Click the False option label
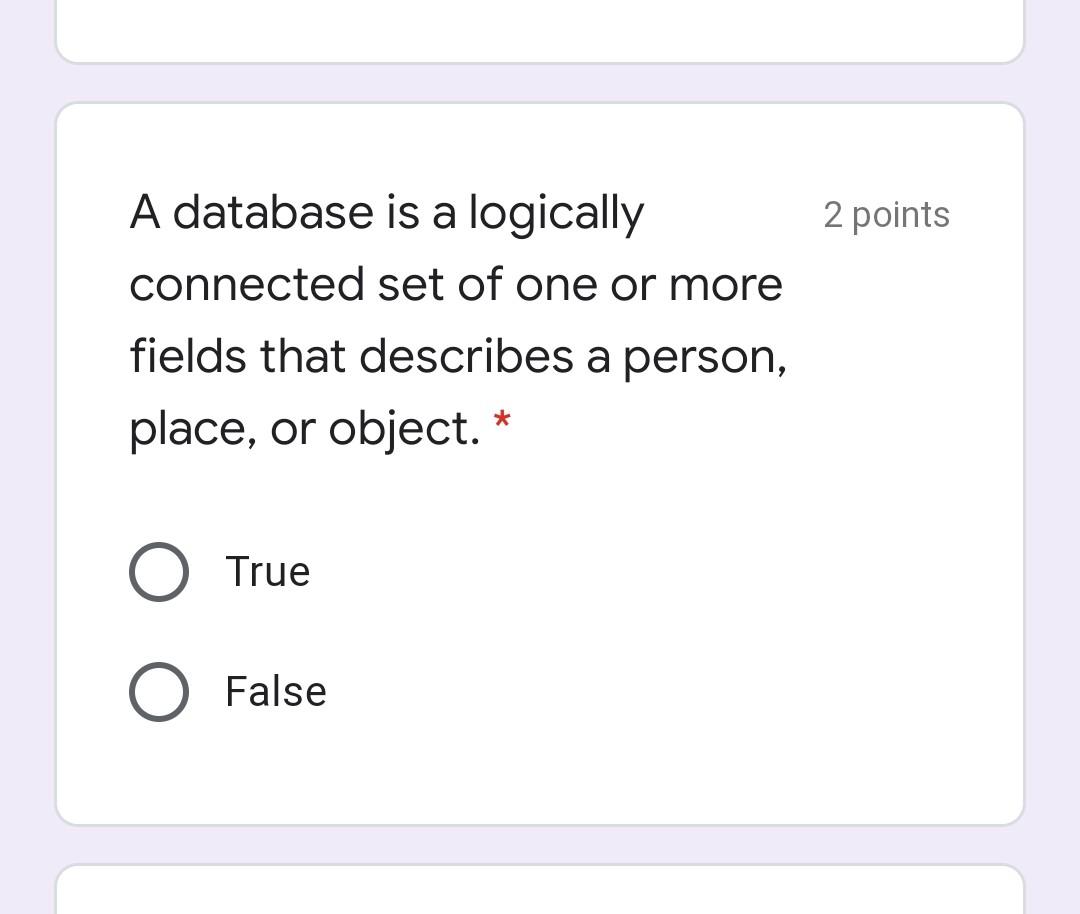 click(275, 690)
